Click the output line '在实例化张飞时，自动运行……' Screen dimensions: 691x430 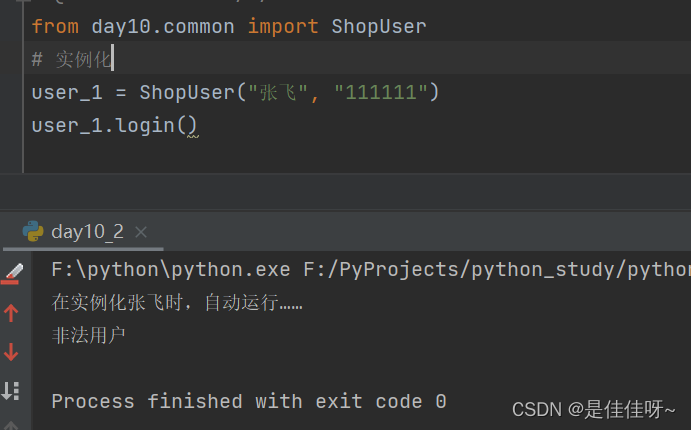[x=177, y=303]
